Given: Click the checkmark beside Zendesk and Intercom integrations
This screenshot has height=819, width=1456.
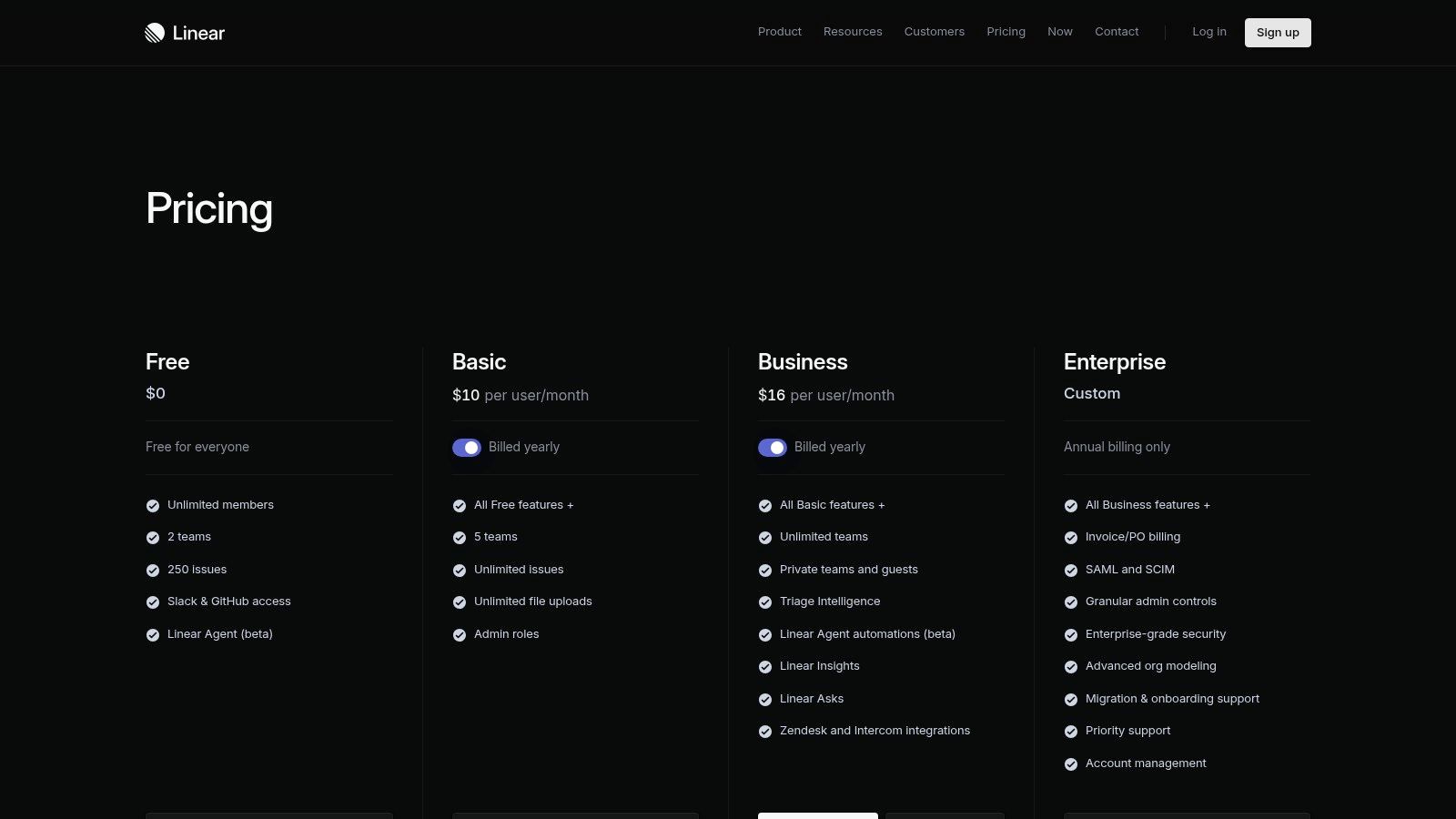Looking at the screenshot, I should [x=764, y=731].
